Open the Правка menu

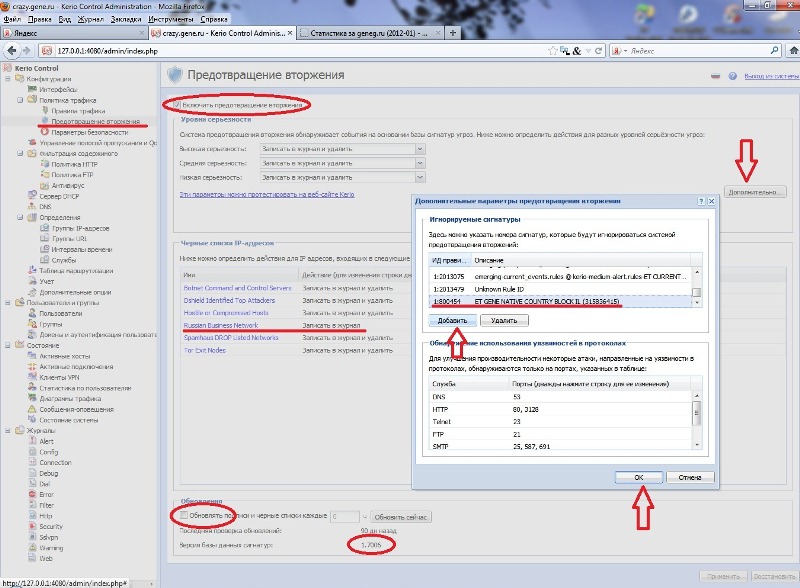tap(39, 19)
